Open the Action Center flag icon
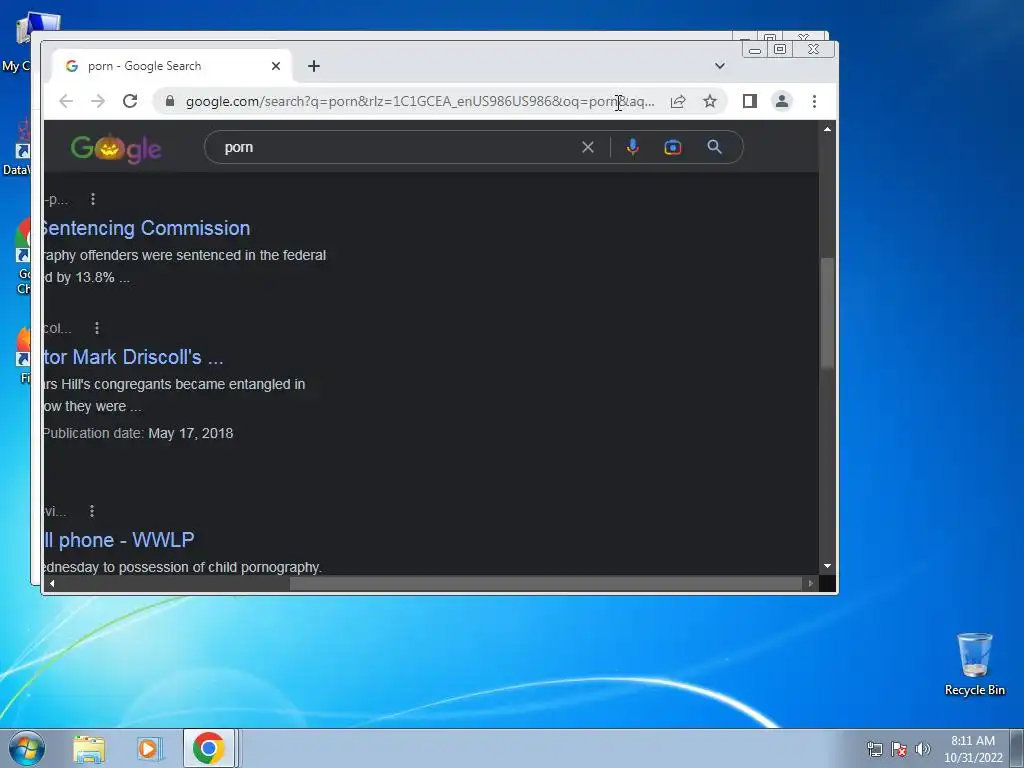 click(x=899, y=749)
